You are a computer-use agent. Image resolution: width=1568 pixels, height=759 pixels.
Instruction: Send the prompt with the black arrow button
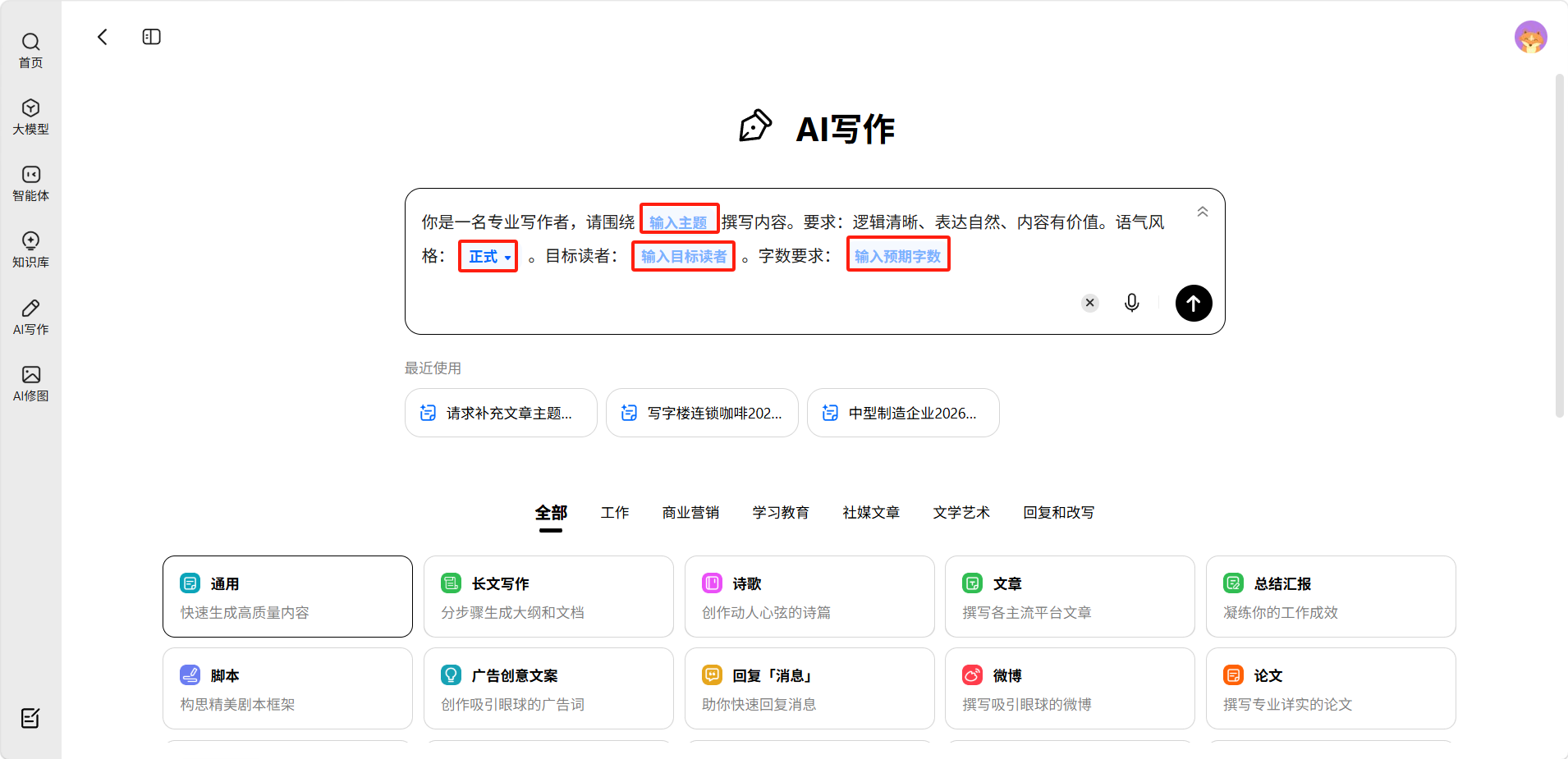pos(1194,303)
